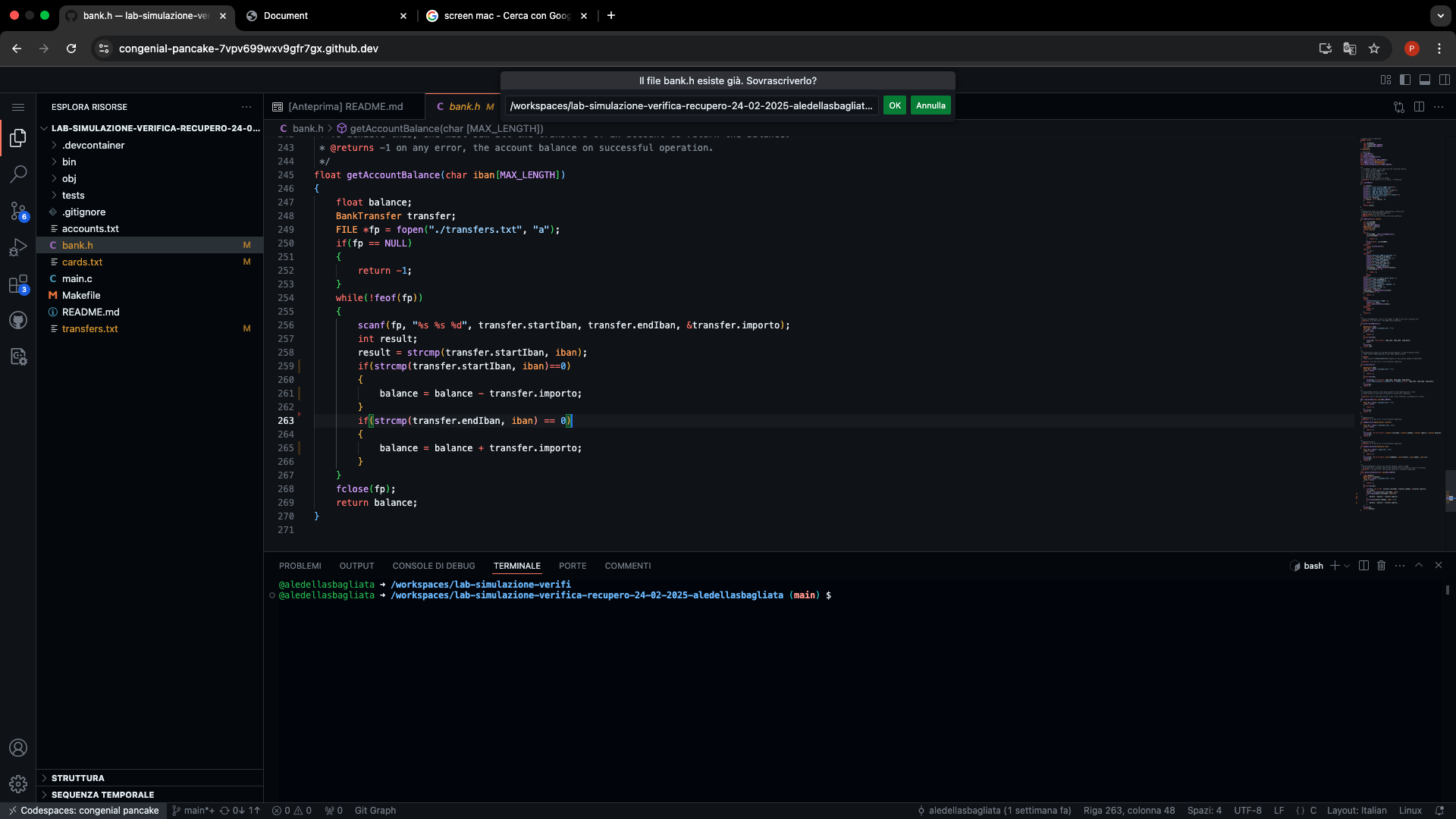Image resolution: width=1456 pixels, height=819 pixels.
Task: Switch to the PROBLEMI panel tab
Action: point(300,566)
